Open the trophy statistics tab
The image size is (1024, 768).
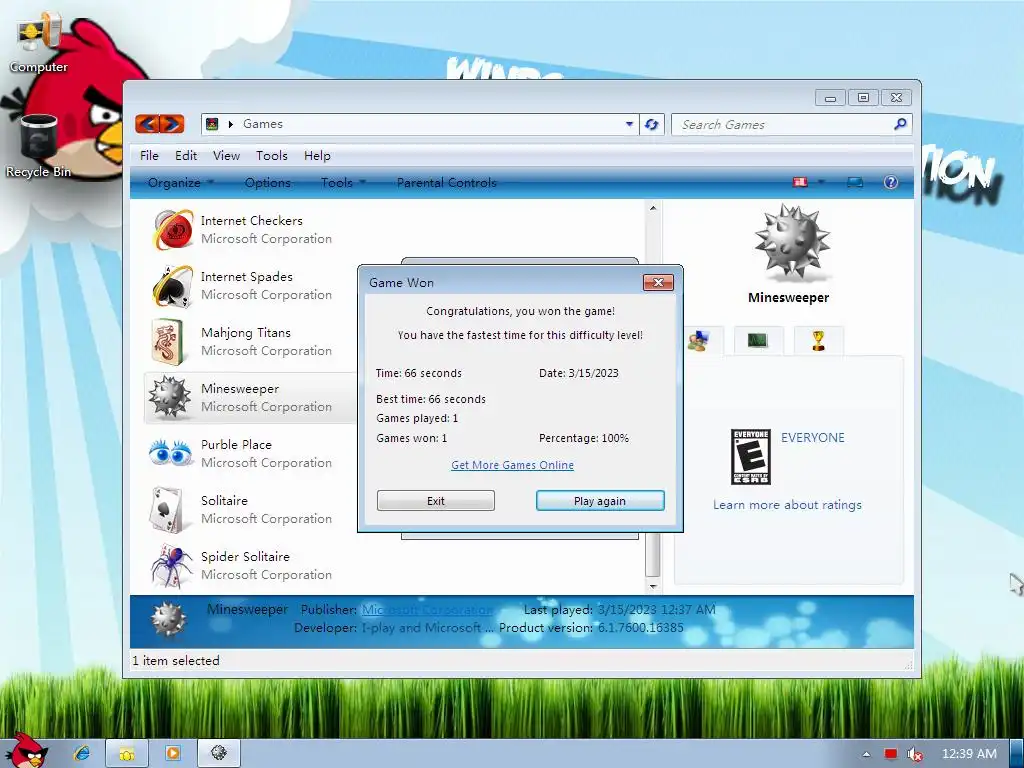click(x=818, y=340)
